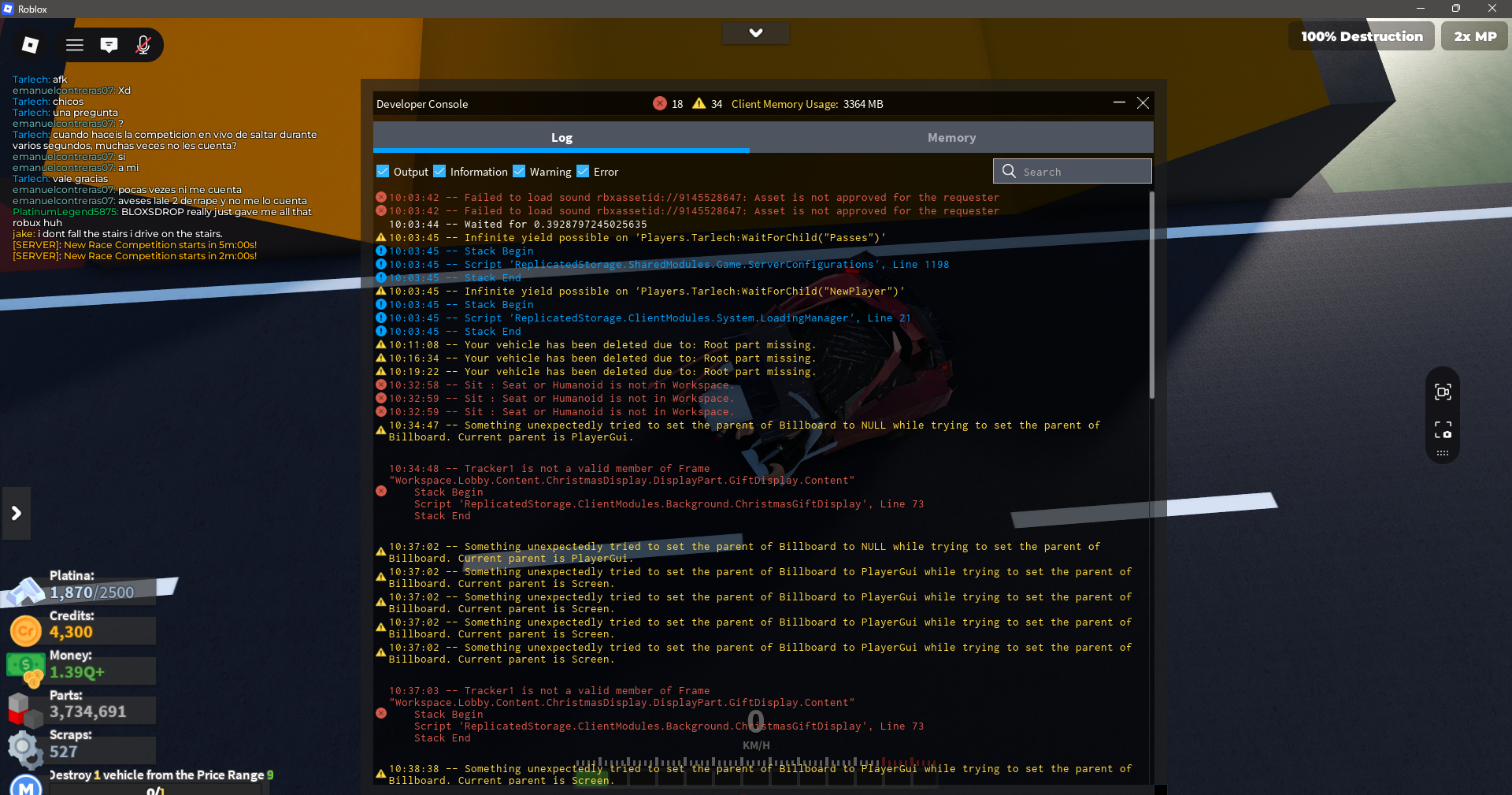
Task: Toggle the chat window icon
Action: click(109, 45)
